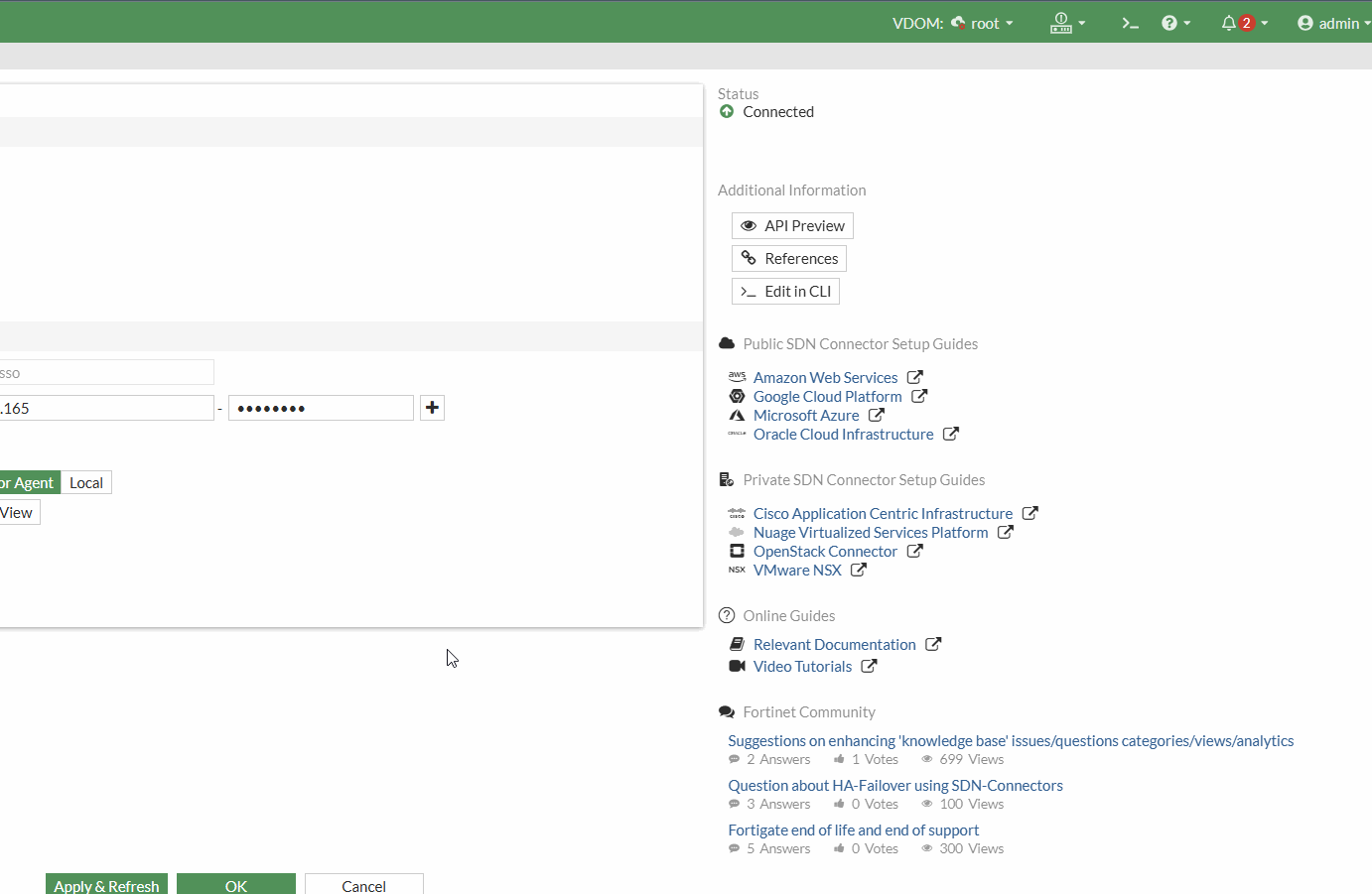Open the notifications bell with 2 alerts

[1244, 23]
